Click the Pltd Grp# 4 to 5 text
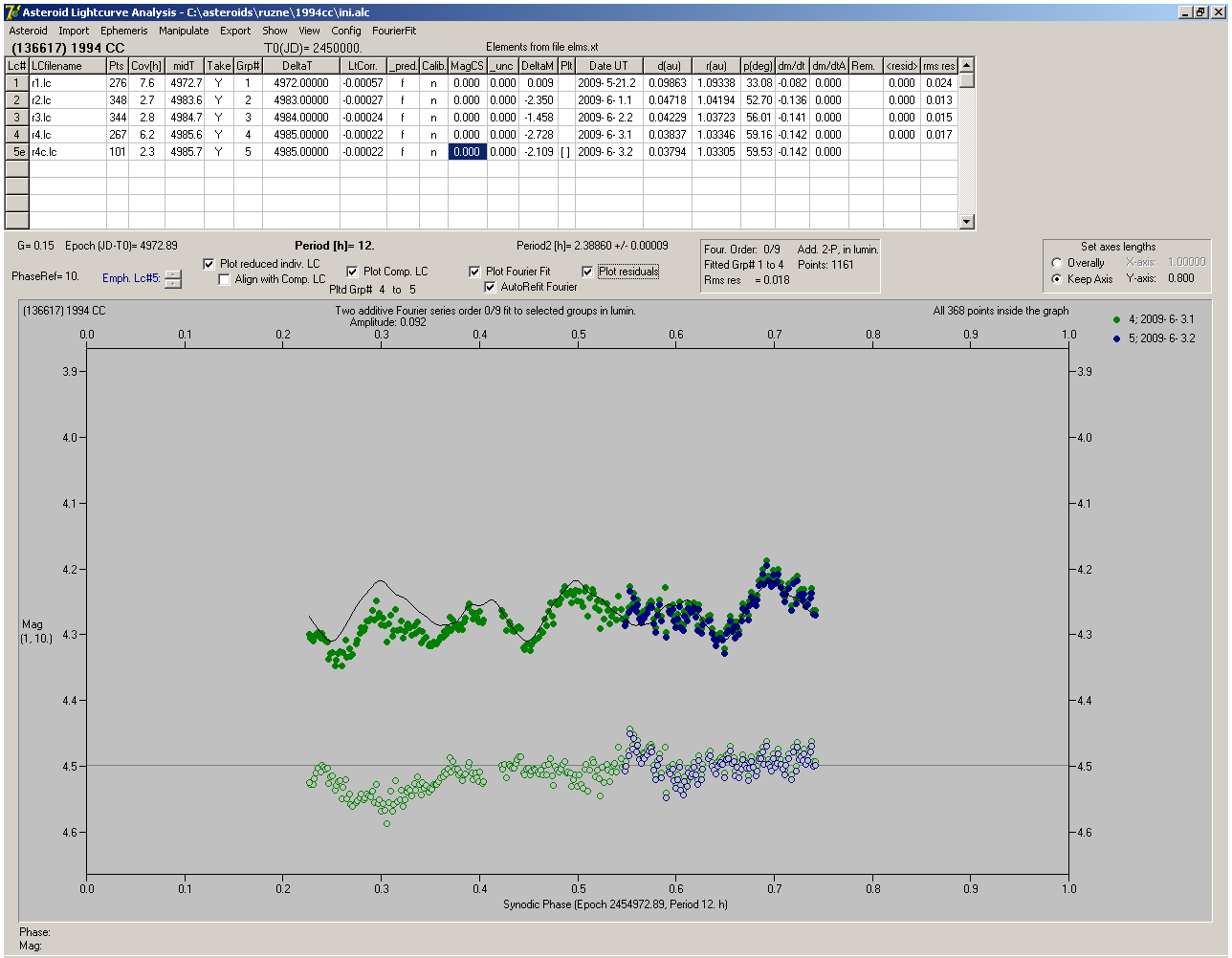Screen dimensions: 1232x958 pyautogui.click(x=373, y=289)
